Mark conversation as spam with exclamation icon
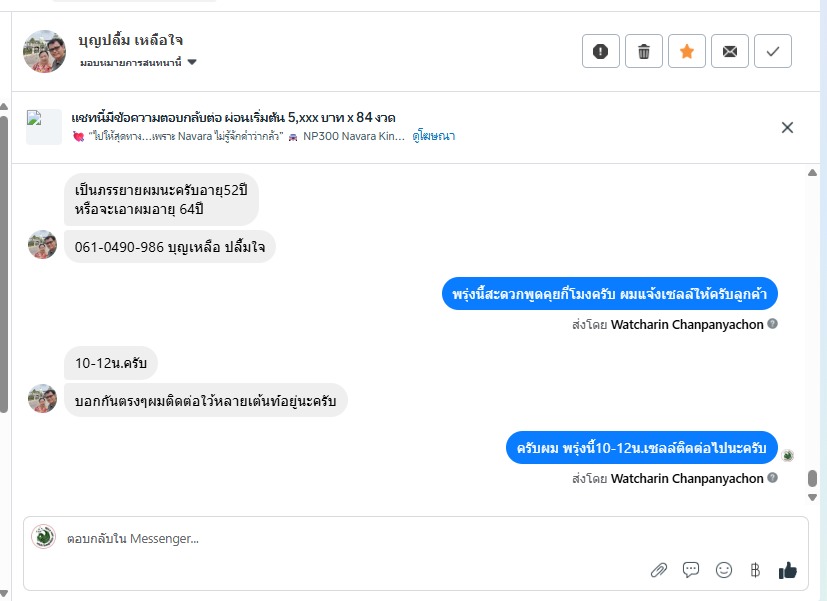Image resolution: width=827 pixels, height=601 pixels. coord(600,52)
